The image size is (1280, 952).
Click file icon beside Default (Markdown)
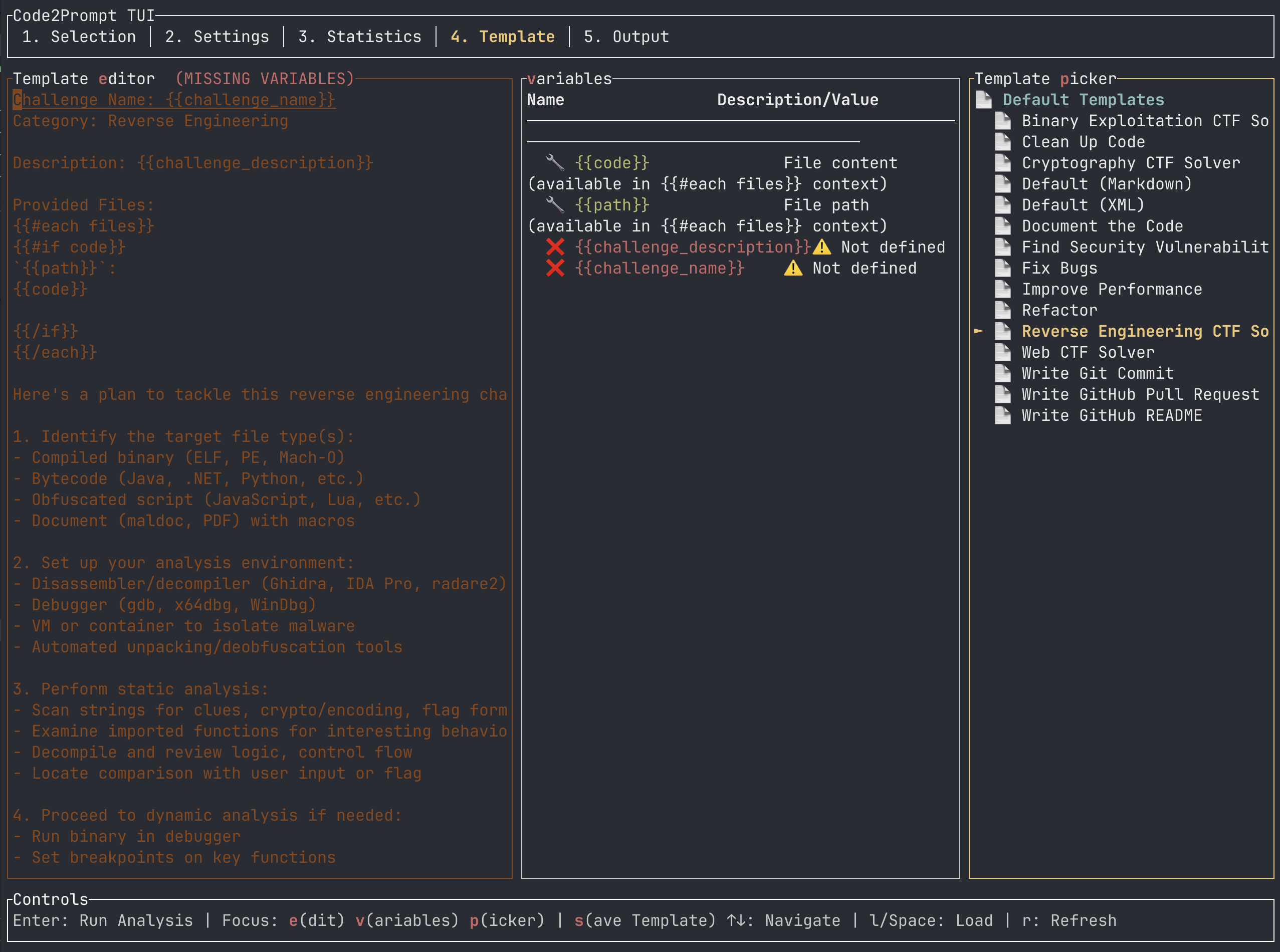tap(1003, 184)
